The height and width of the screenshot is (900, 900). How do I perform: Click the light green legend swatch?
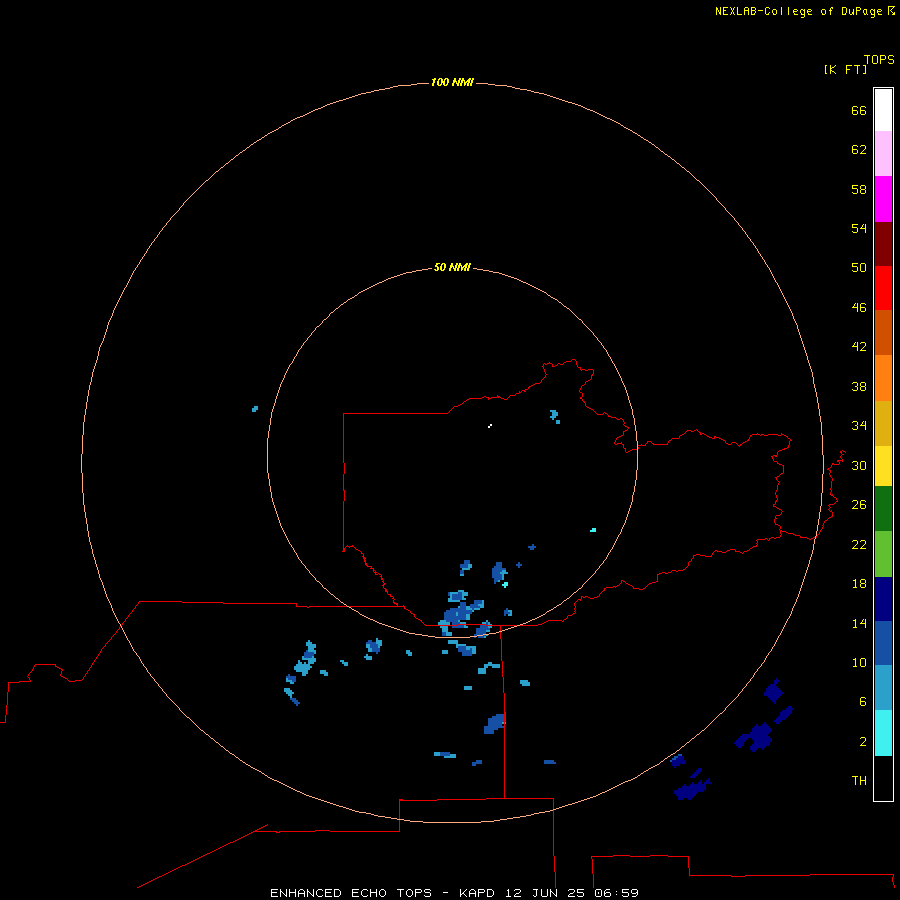883,554
